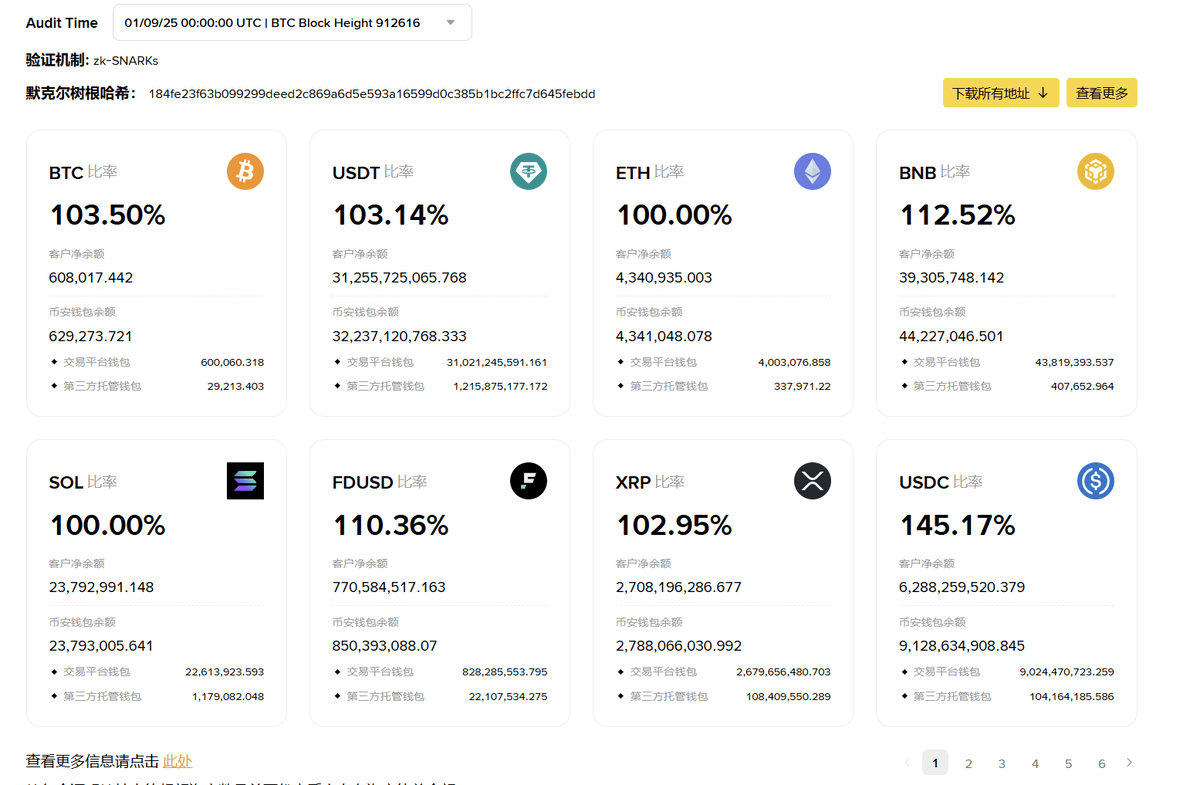
Task: Go to next page using right chevron
Action: 1129,763
